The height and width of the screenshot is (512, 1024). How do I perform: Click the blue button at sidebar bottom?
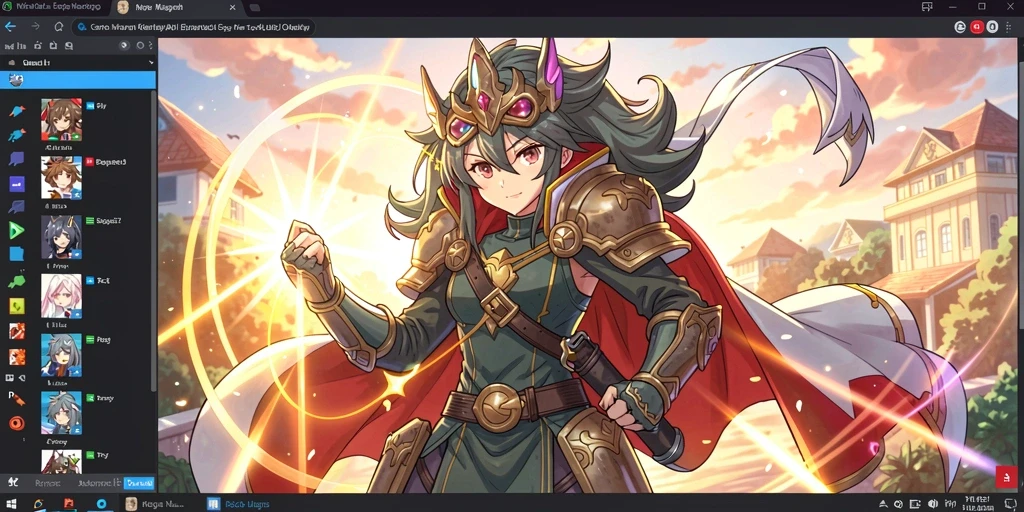pyautogui.click(x=138, y=483)
